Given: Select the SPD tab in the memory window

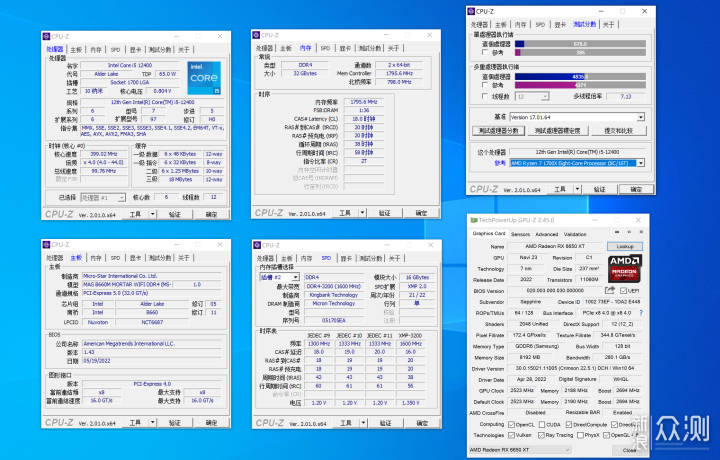Looking at the screenshot, I should (325, 48).
